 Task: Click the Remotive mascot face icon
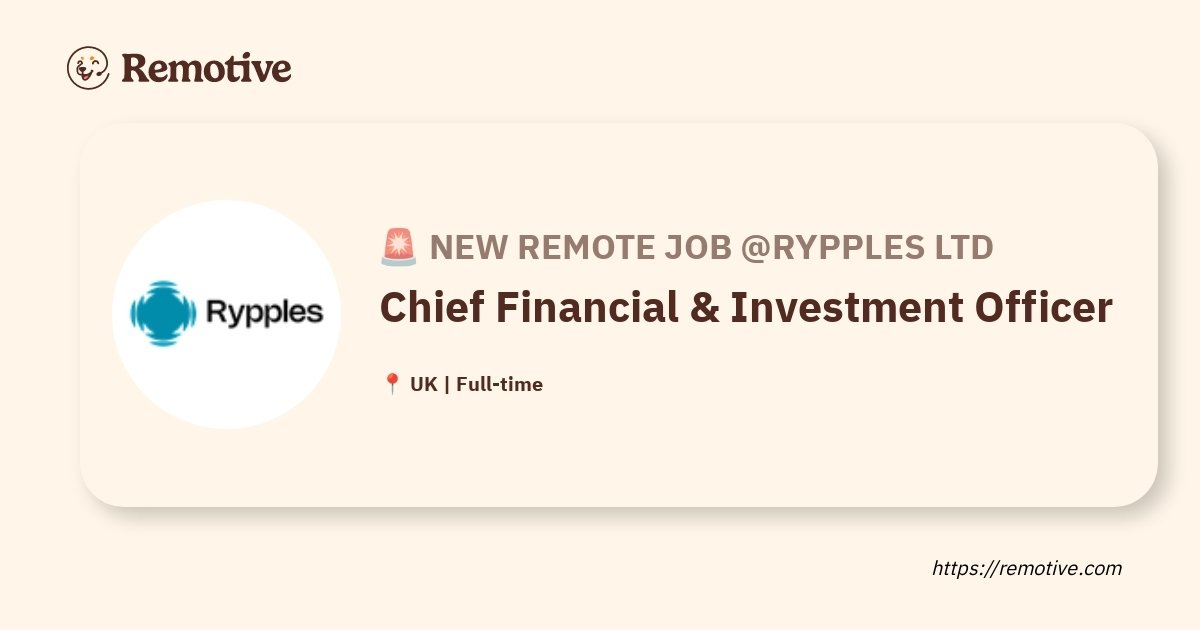click(x=88, y=68)
